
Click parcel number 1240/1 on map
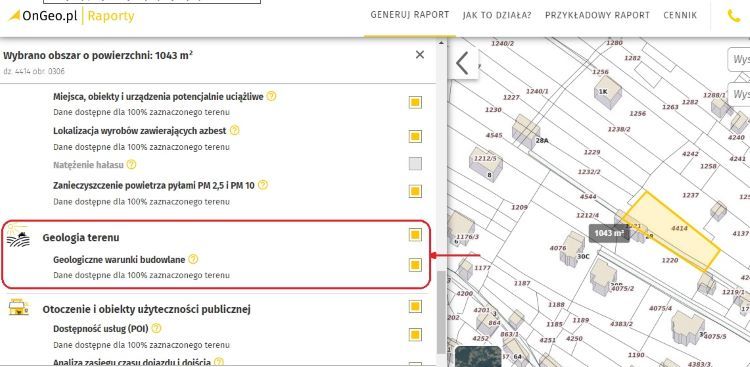(x=537, y=91)
